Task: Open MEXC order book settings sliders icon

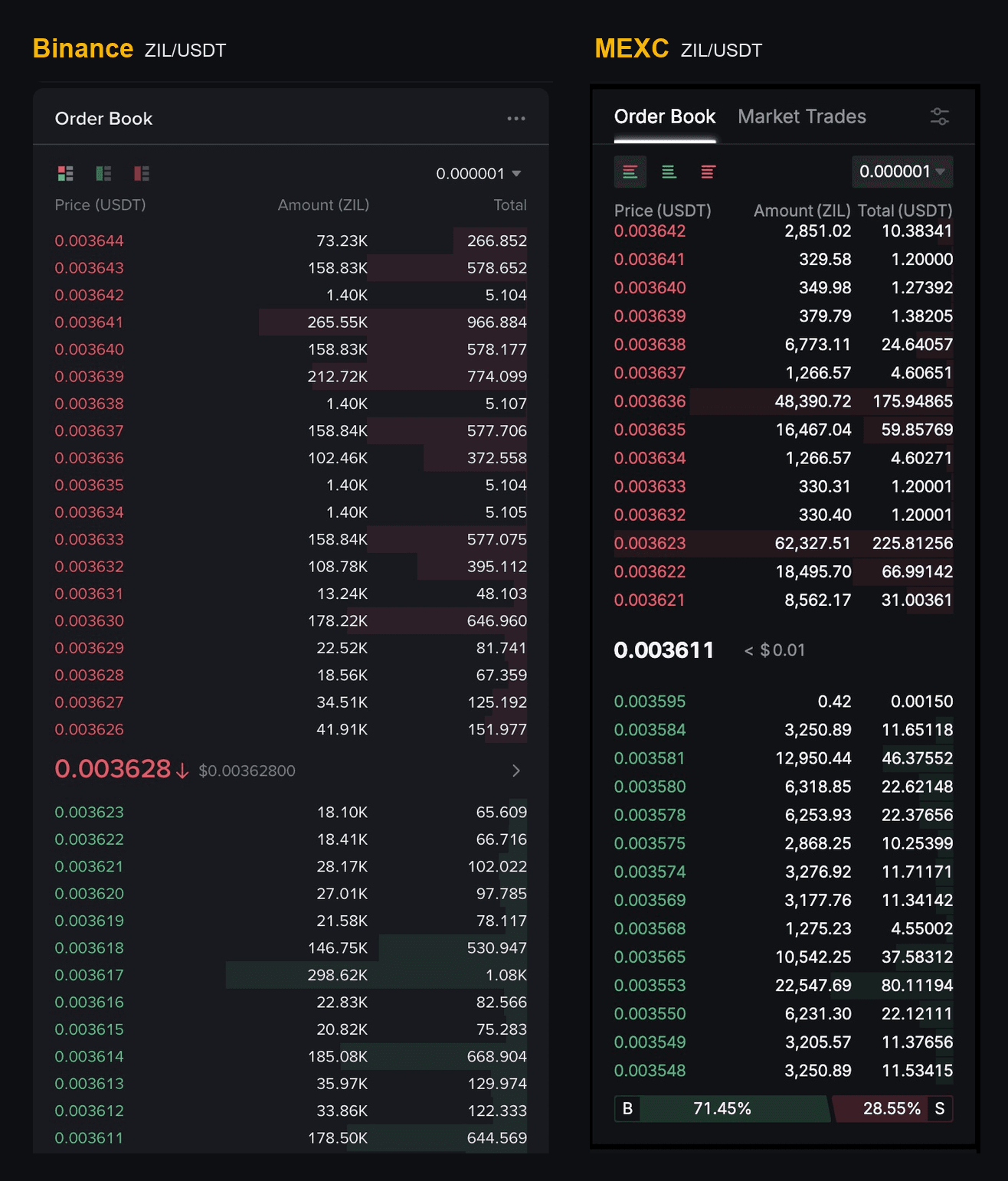Action: tap(940, 116)
